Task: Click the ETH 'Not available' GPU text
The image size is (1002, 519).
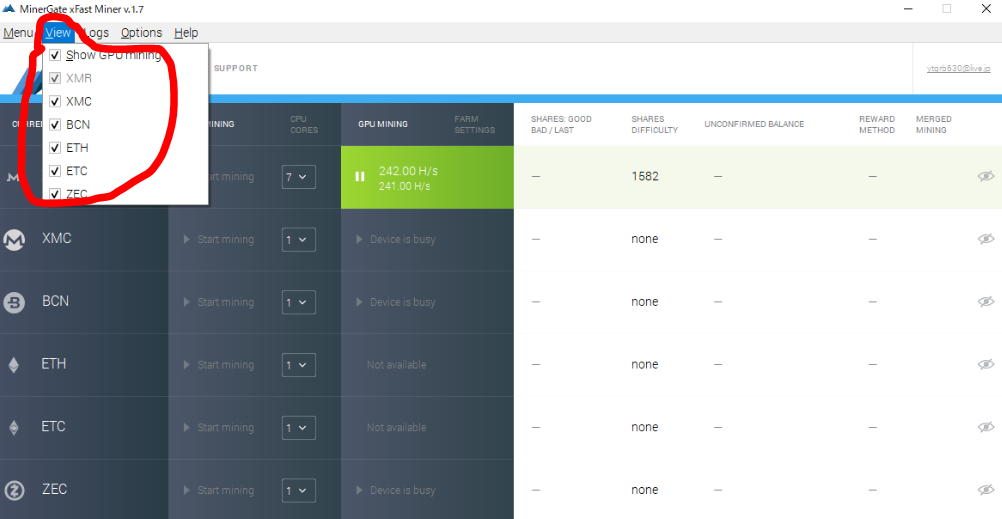Action: (396, 365)
